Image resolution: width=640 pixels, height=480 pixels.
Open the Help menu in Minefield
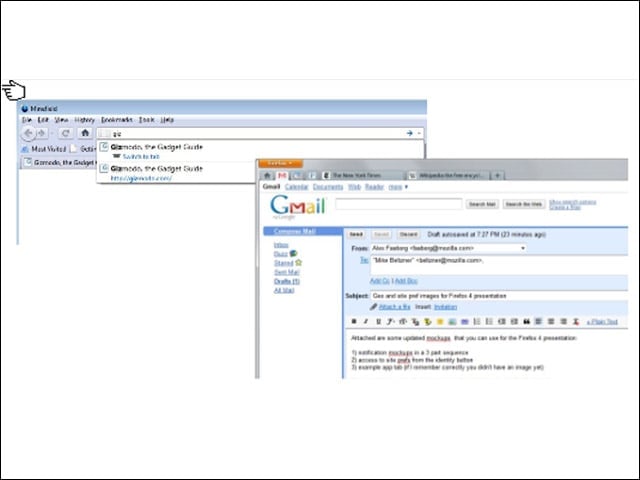[167, 120]
